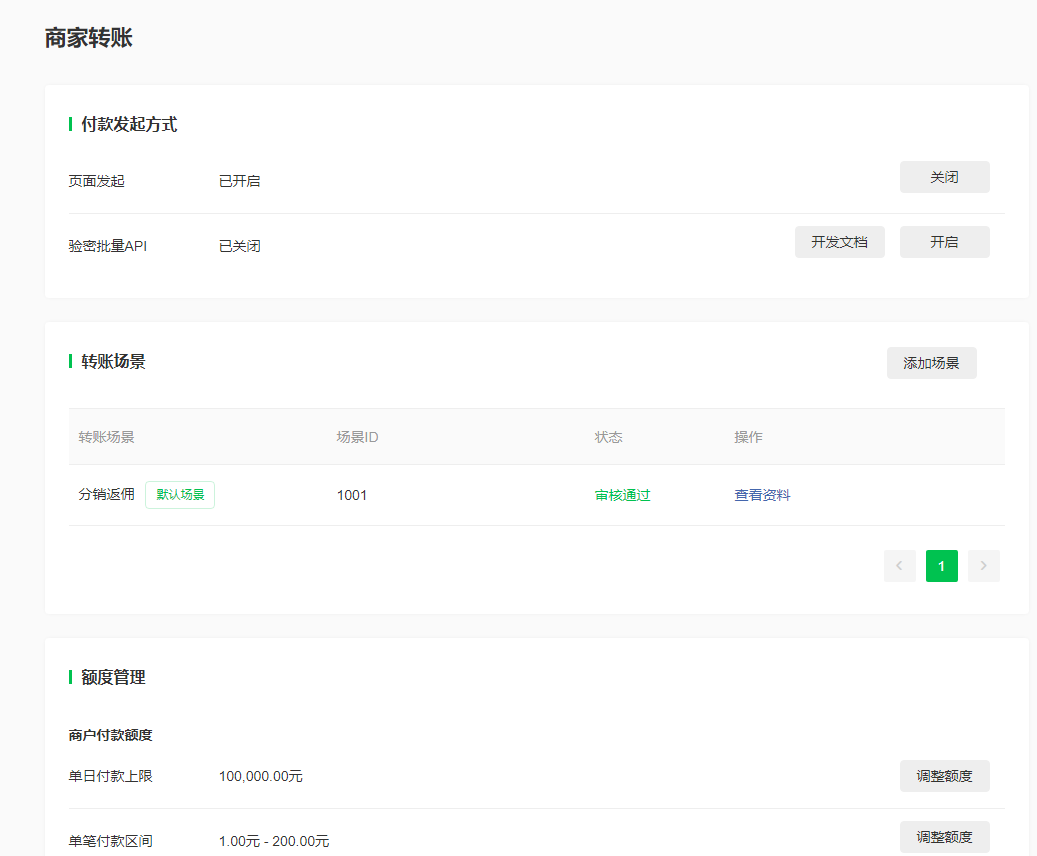Click 商户付款额度 subheading
Viewport: 1037px width, 856px height.
(x=110, y=735)
